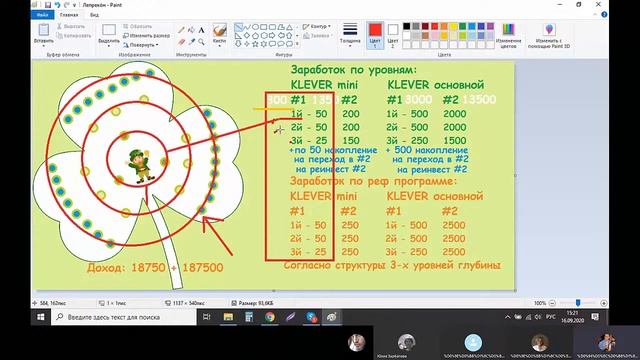Viewport: 640px width, 360px height.
Task: Select the Eraser tool
Action: 181,42
